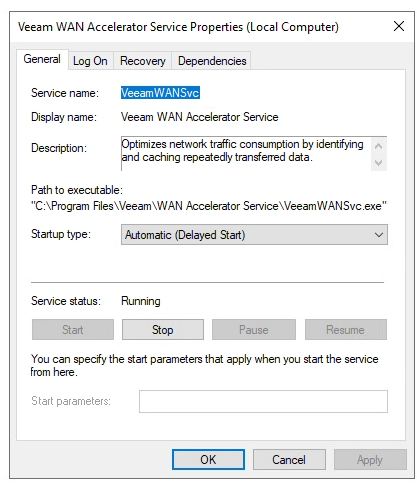Screen dimensions: 417x486
Task: Click the Pause service button
Action: point(254,330)
